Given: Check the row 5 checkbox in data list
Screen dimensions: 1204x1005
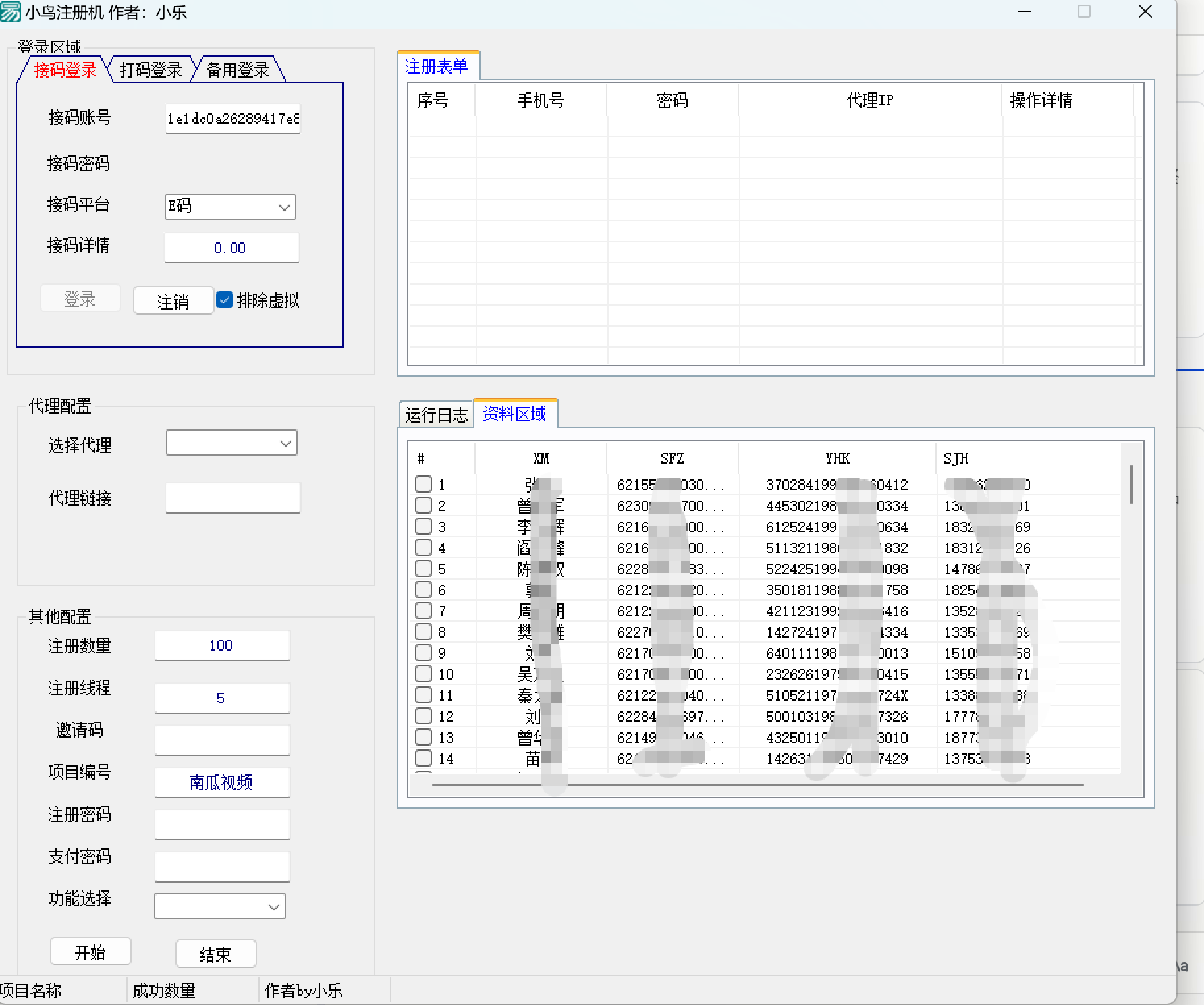Looking at the screenshot, I should (x=424, y=569).
